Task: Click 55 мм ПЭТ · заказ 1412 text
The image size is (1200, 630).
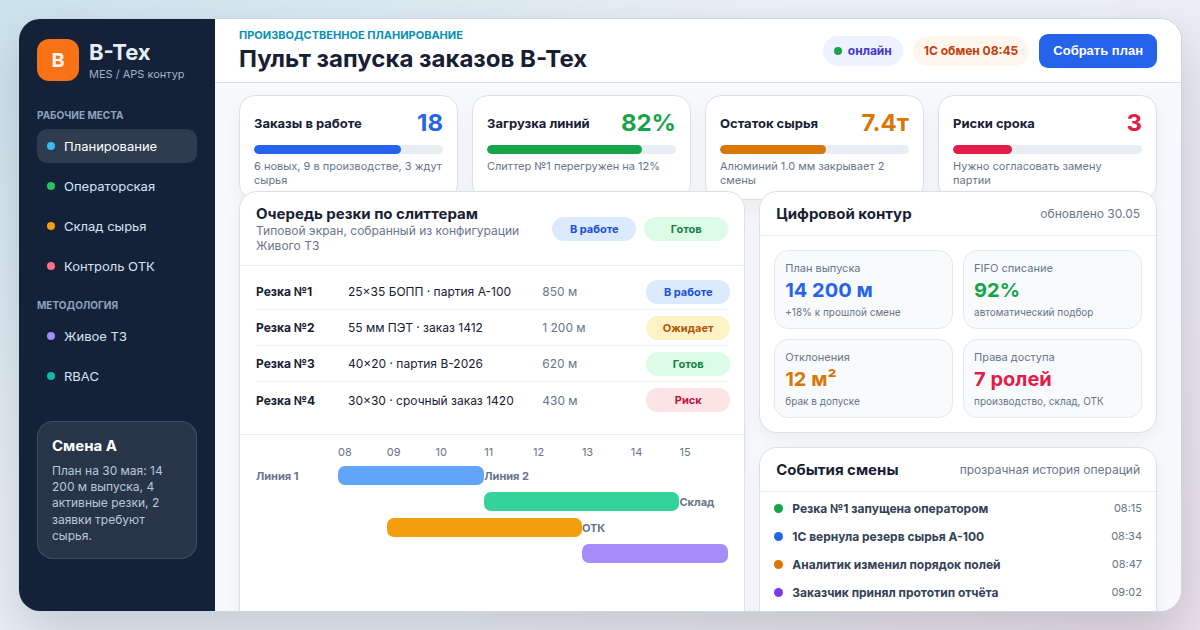Action: [415, 328]
